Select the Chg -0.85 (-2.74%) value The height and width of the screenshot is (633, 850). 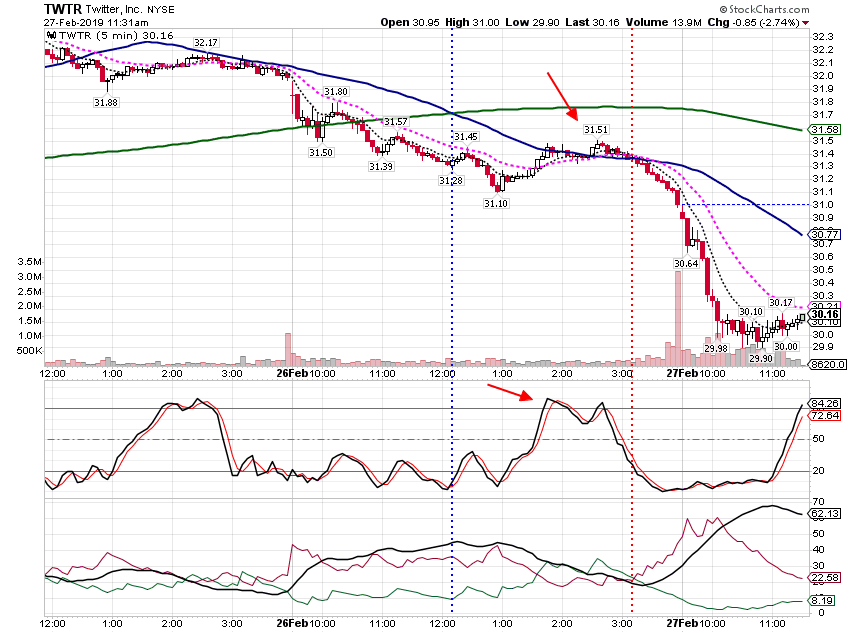pyautogui.click(x=754, y=22)
